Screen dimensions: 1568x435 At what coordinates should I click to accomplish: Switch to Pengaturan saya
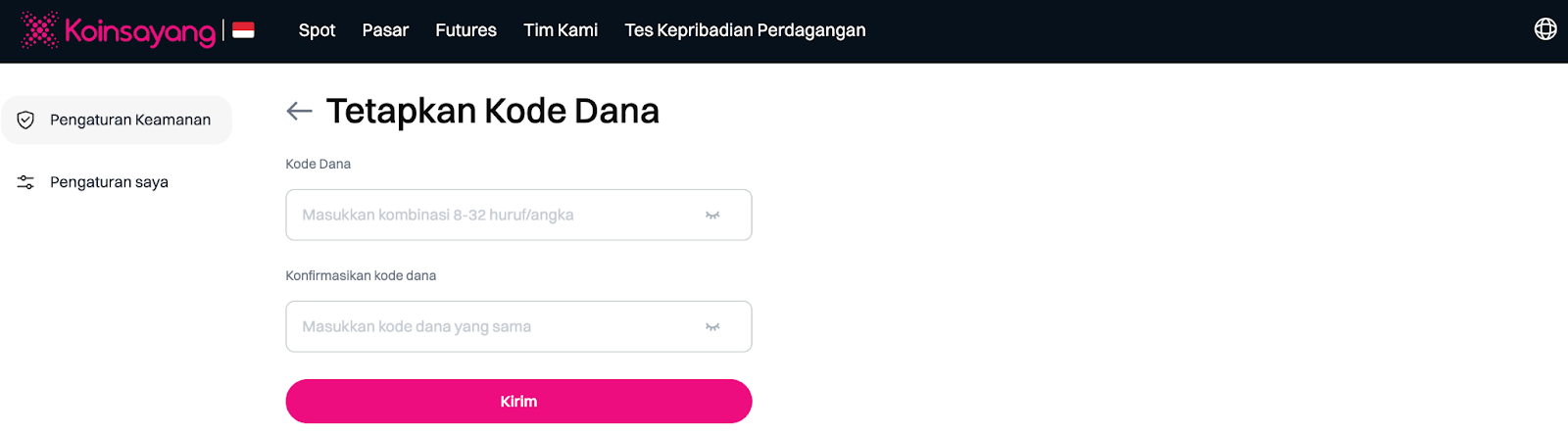[x=109, y=182]
